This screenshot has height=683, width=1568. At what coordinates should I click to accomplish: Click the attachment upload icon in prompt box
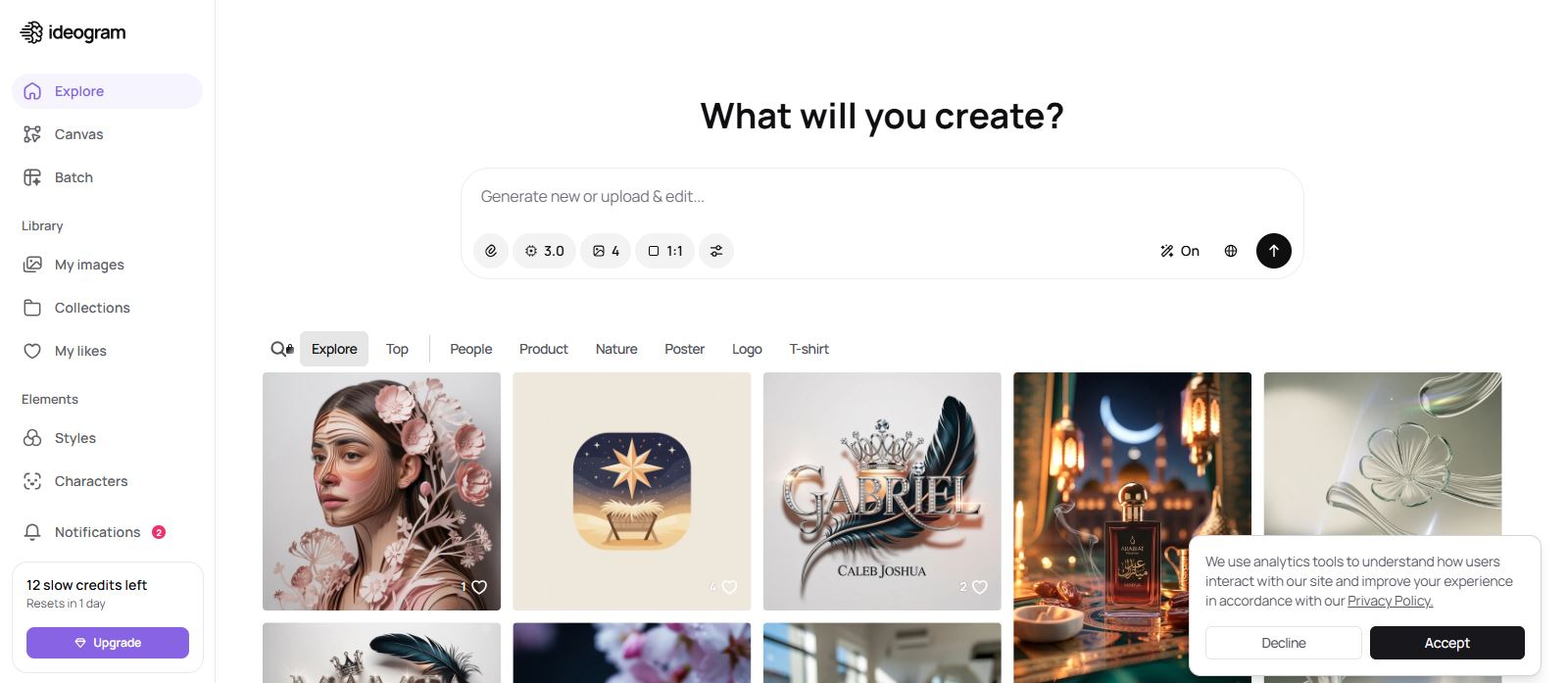click(x=491, y=251)
